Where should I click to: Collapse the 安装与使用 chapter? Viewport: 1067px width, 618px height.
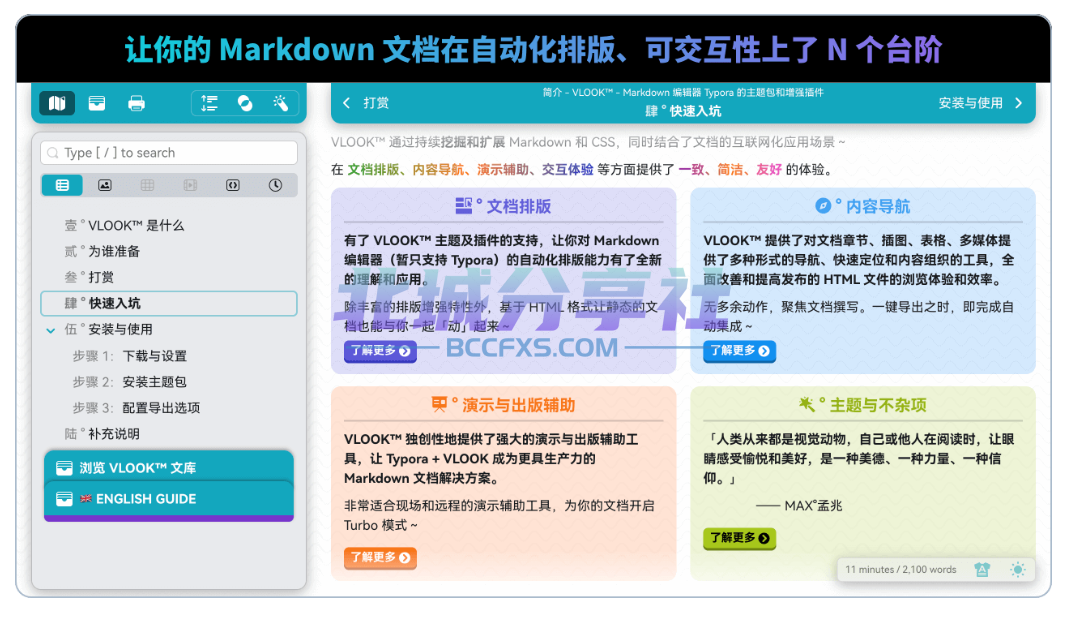click(x=50, y=331)
